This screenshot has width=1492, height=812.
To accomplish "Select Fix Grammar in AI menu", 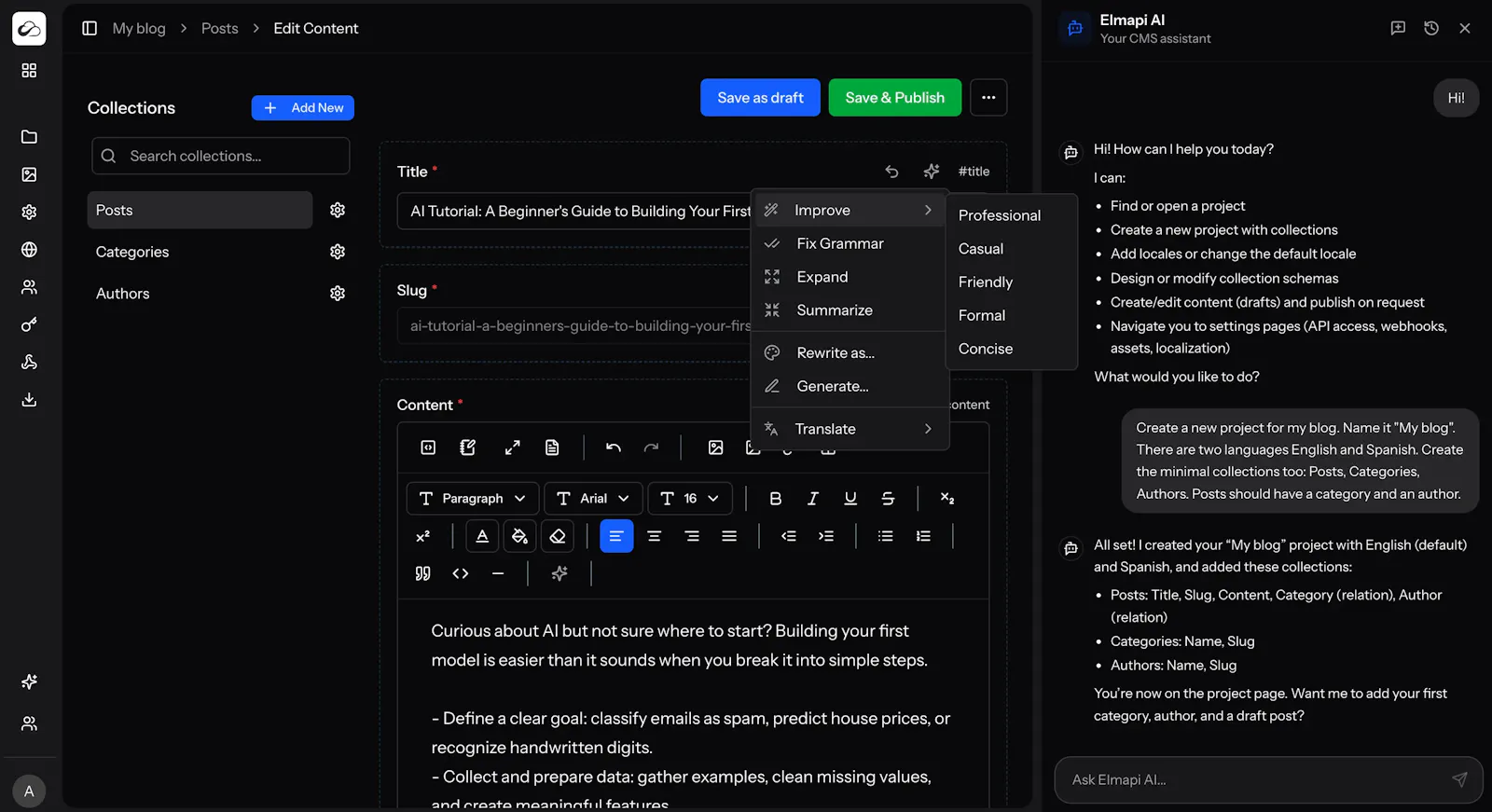I will point(850,243).
